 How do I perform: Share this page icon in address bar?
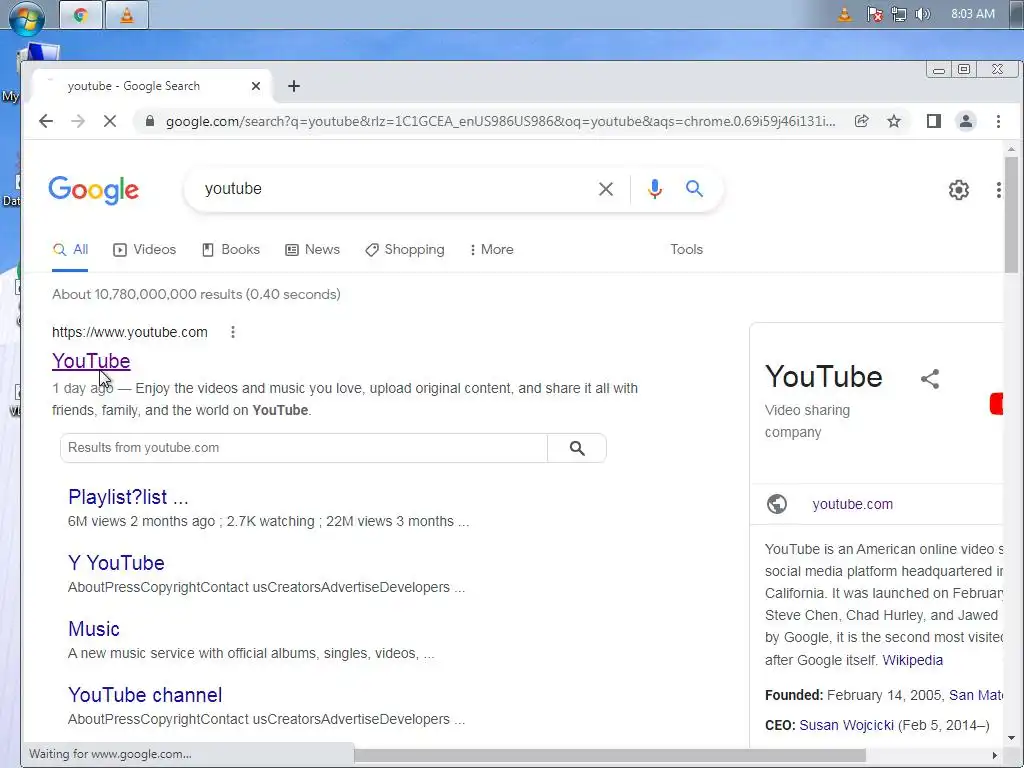861,121
